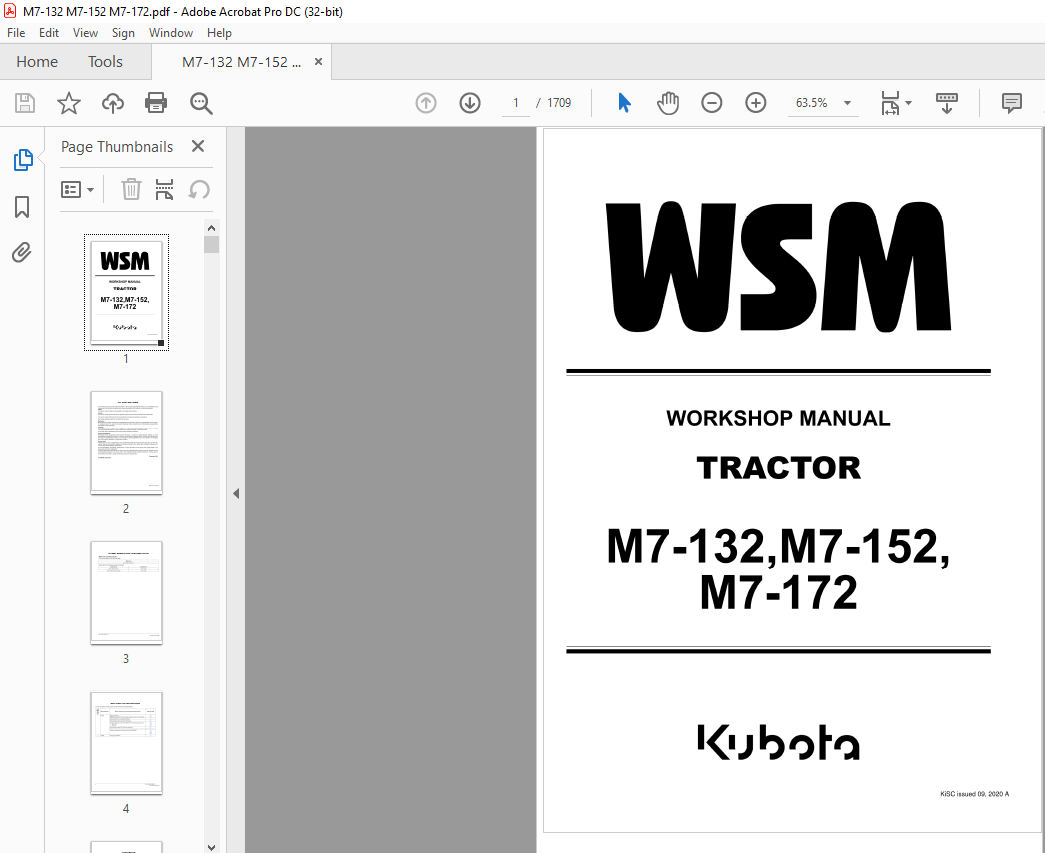Close the Page Thumbnails panel

point(198,146)
